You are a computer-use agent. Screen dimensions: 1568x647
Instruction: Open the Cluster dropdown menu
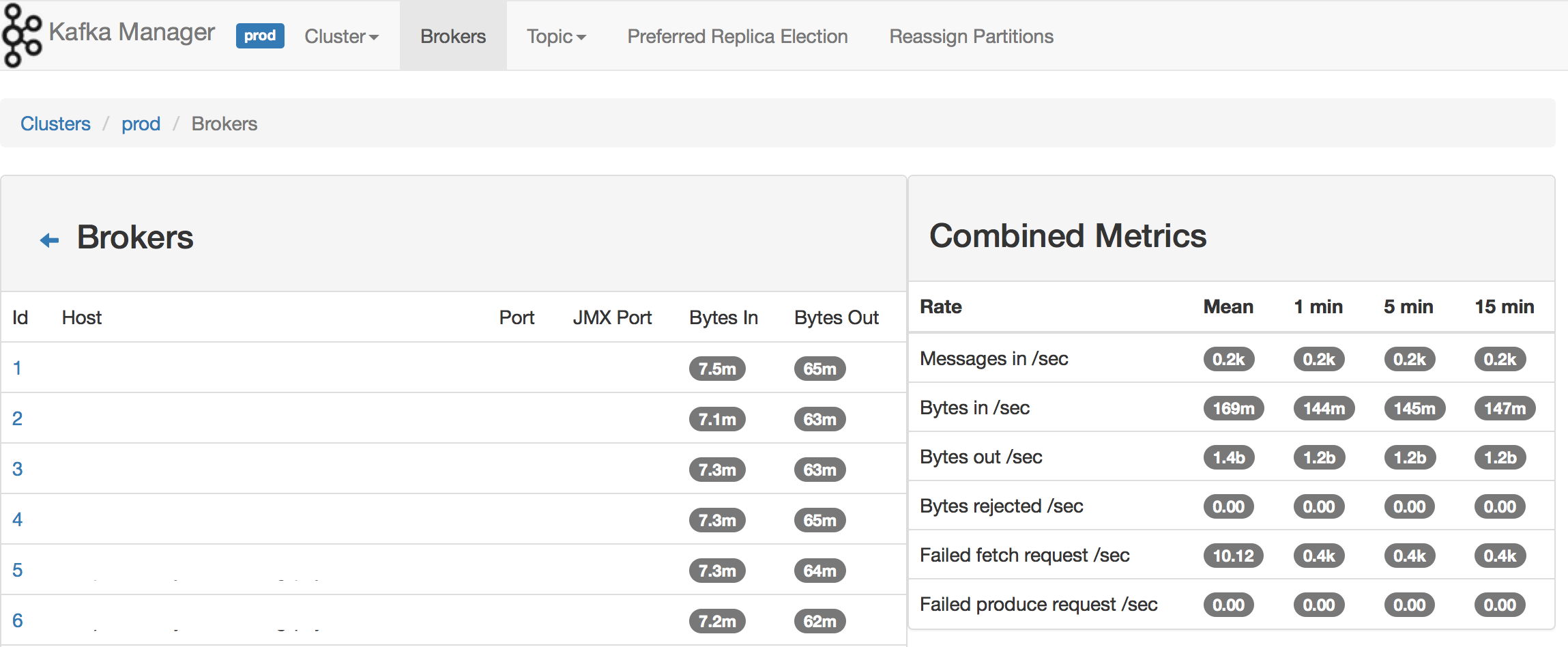point(341,36)
